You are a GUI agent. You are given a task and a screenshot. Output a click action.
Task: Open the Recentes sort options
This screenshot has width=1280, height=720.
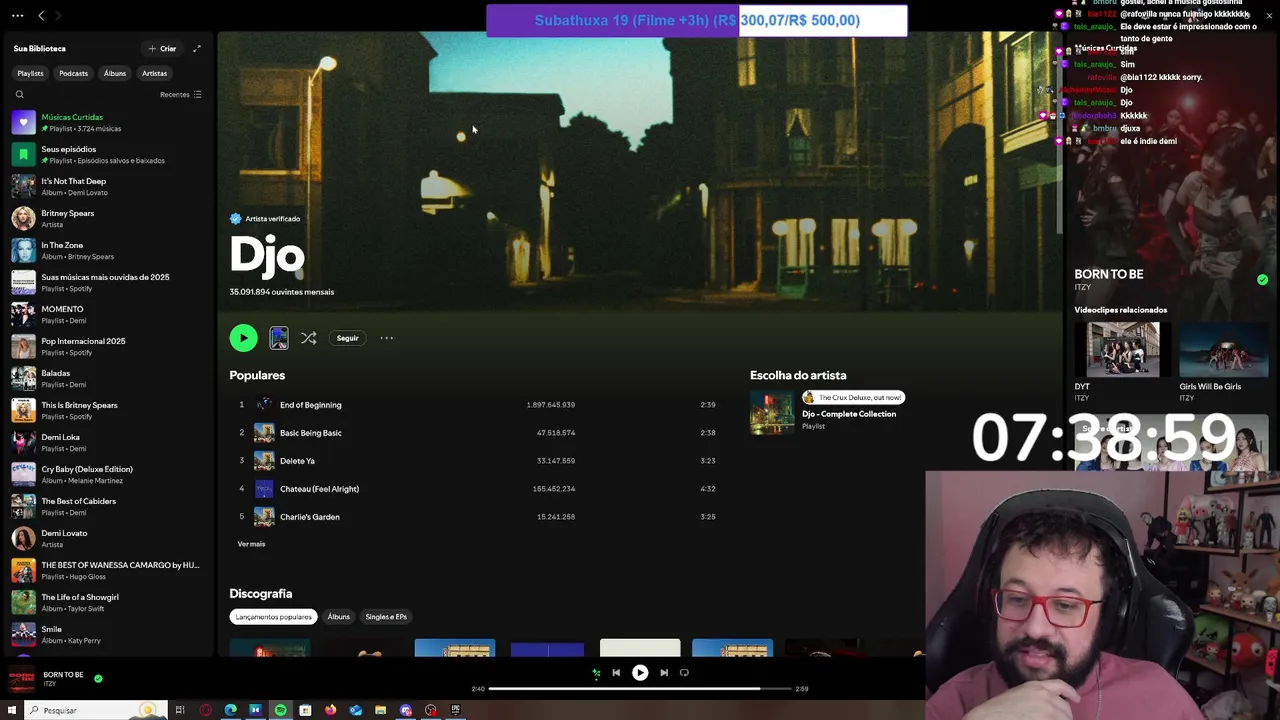[181, 95]
